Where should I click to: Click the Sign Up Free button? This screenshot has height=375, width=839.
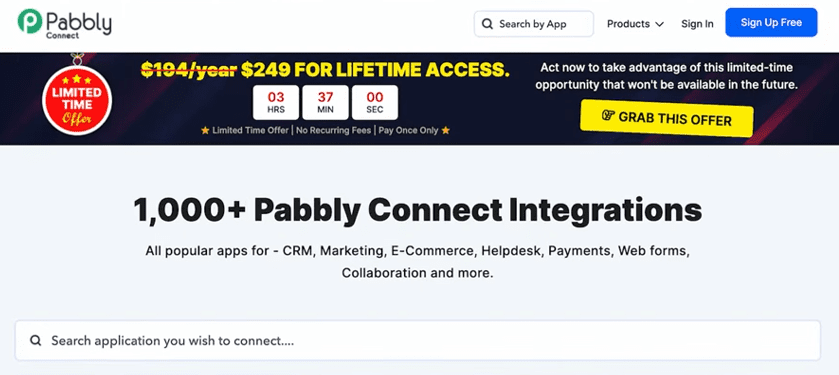pyautogui.click(x=771, y=22)
